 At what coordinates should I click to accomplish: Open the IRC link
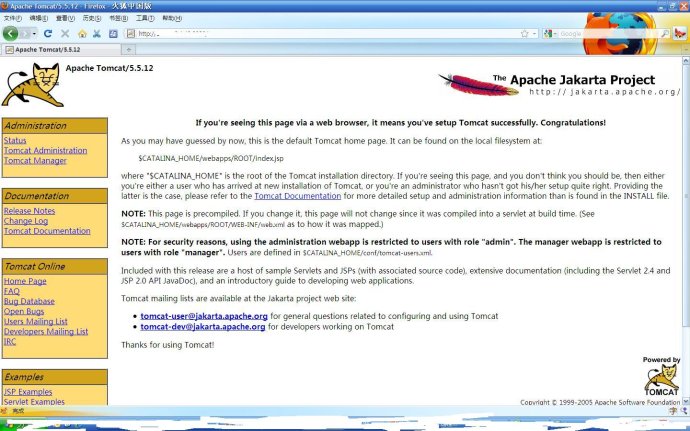point(10,342)
